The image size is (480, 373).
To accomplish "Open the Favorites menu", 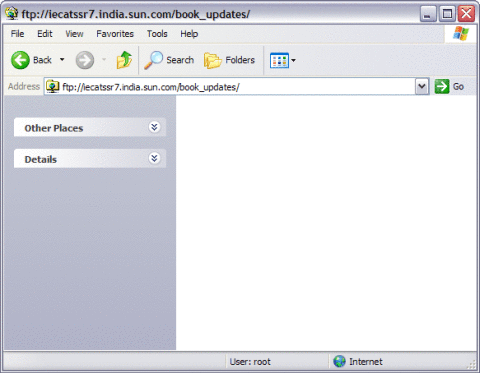I will [115, 34].
